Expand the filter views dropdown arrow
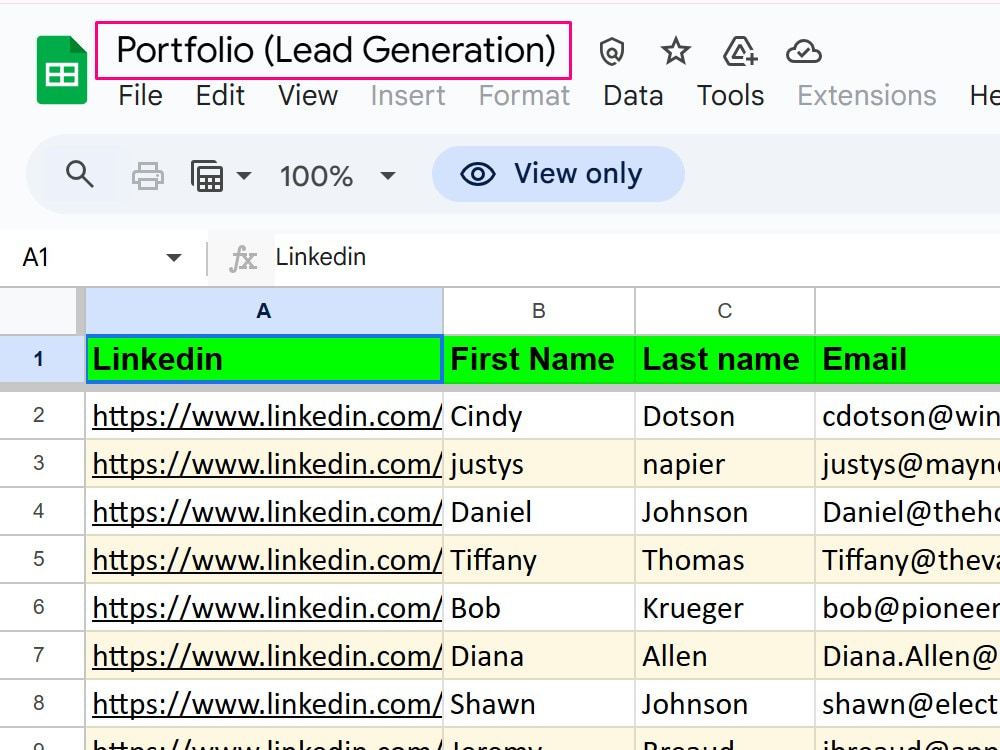1000x750 pixels. pyautogui.click(x=244, y=175)
